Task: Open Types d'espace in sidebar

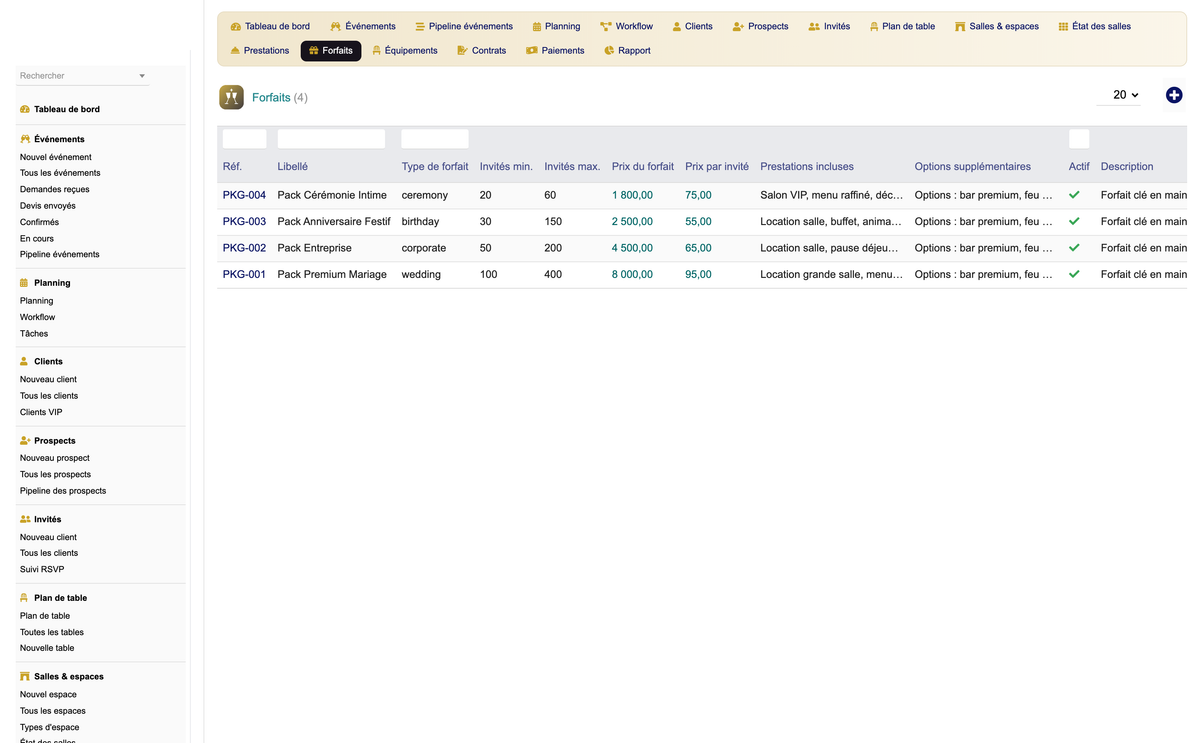Action: (50, 727)
